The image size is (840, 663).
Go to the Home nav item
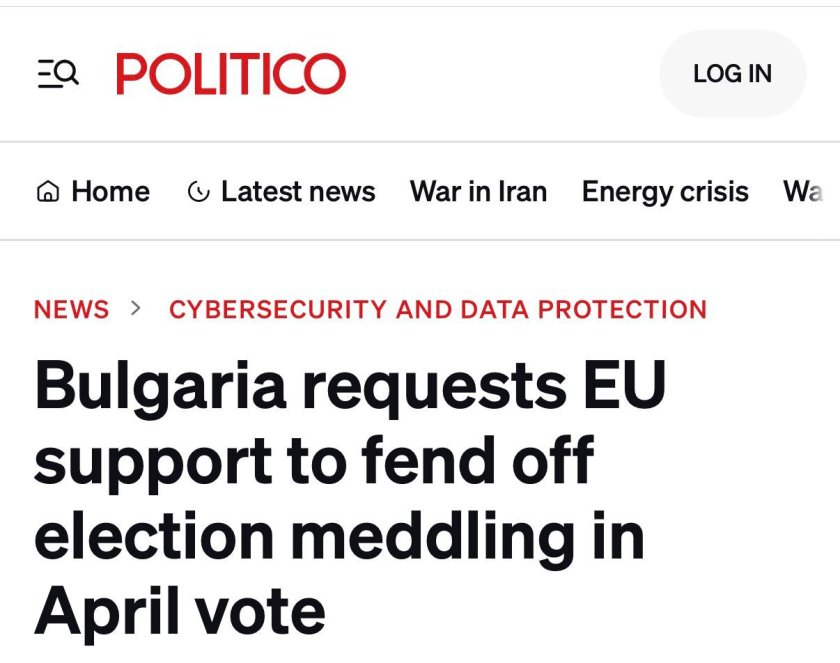110,192
